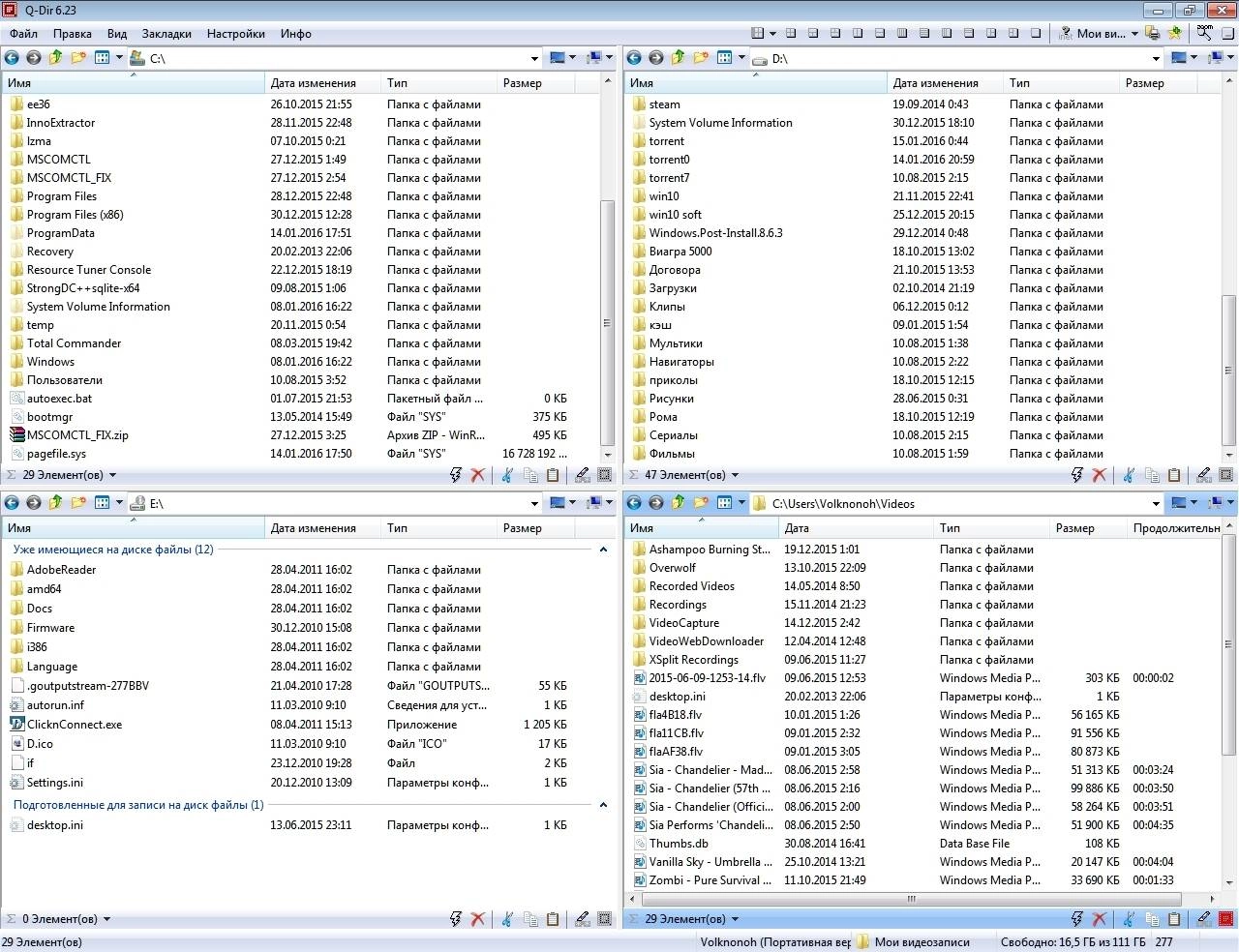The image size is (1239, 952).
Task: Open the C:\ address bar dropdown
Action: coord(534,58)
